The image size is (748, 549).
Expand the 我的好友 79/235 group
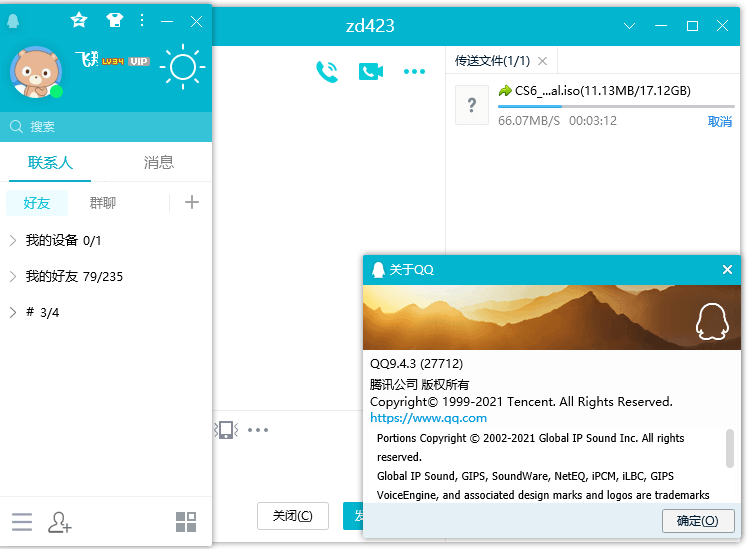(x=13, y=276)
